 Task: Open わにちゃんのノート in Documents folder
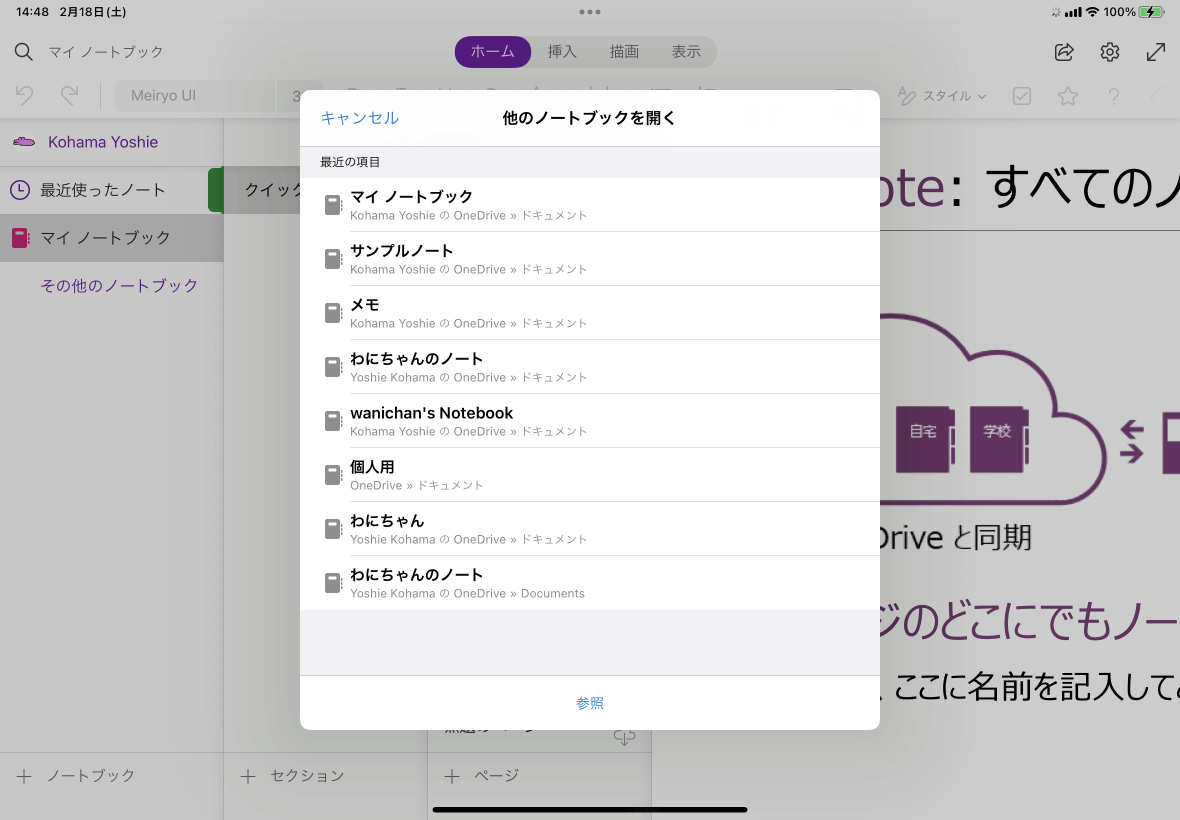click(x=590, y=583)
